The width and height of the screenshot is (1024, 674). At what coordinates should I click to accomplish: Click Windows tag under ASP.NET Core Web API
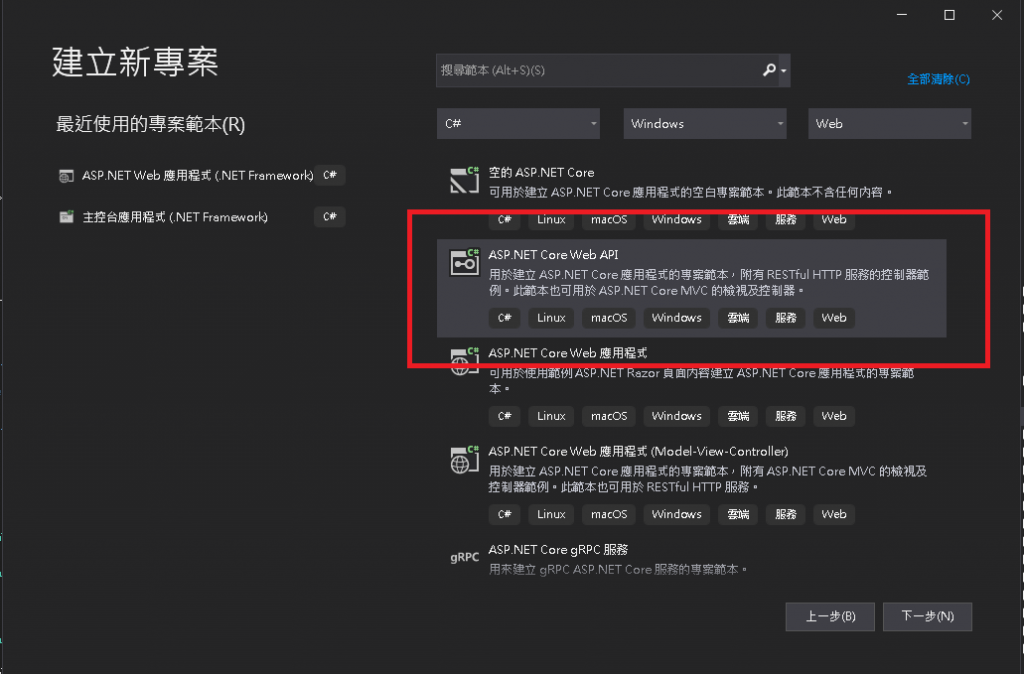pyautogui.click(x=677, y=317)
